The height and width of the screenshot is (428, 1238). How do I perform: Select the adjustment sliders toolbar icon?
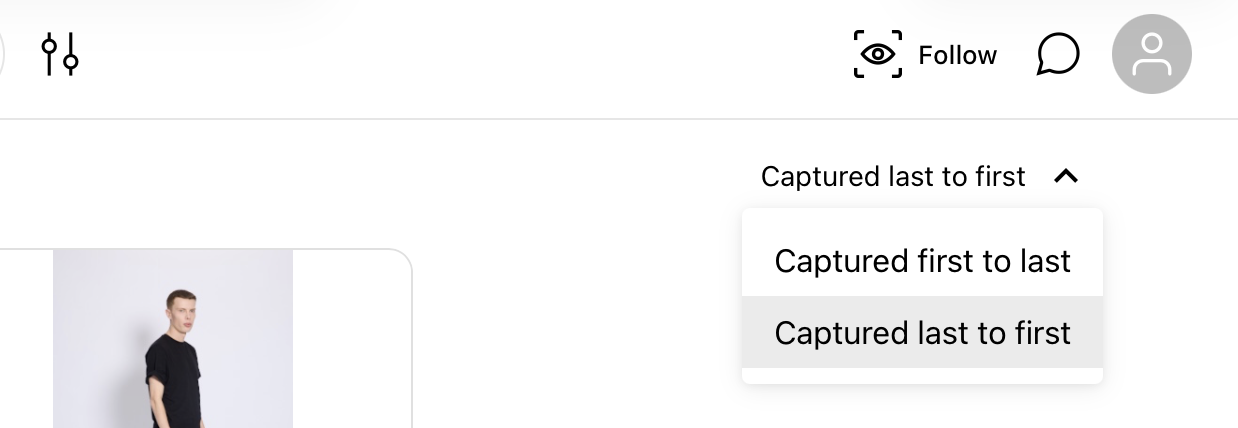coord(60,54)
